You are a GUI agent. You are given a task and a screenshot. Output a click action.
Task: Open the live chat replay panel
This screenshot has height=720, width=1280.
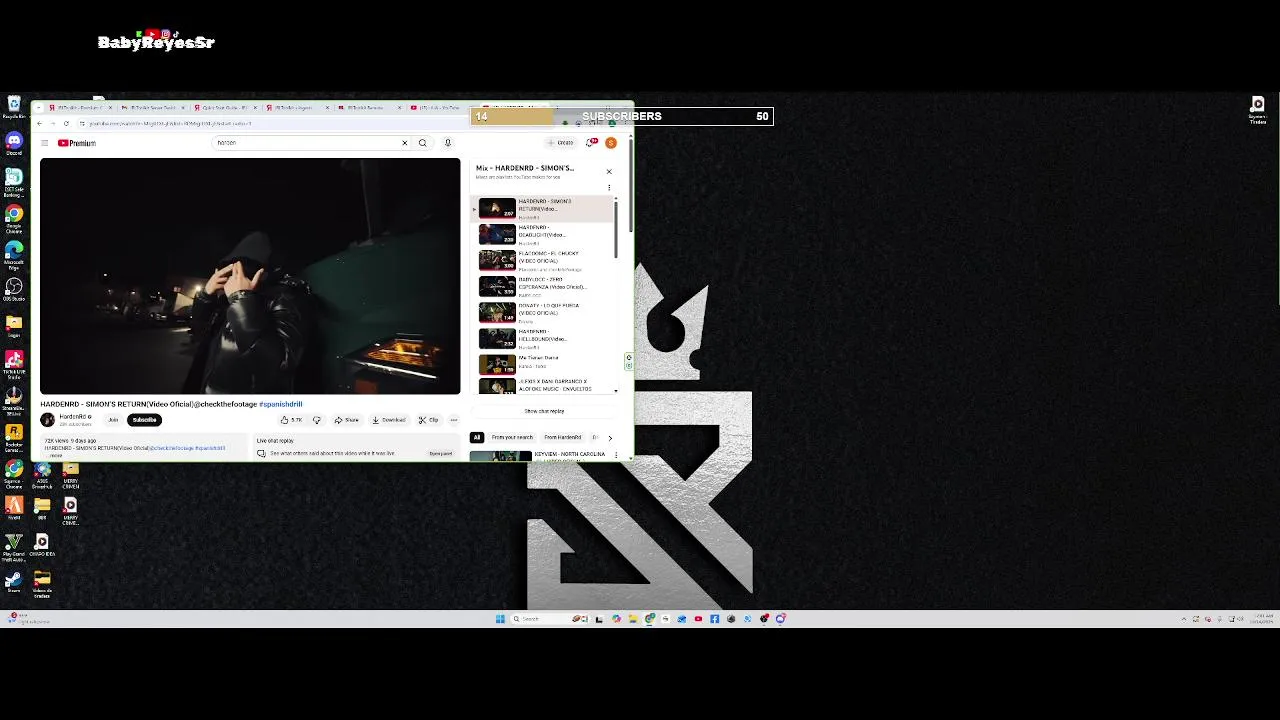(x=441, y=454)
